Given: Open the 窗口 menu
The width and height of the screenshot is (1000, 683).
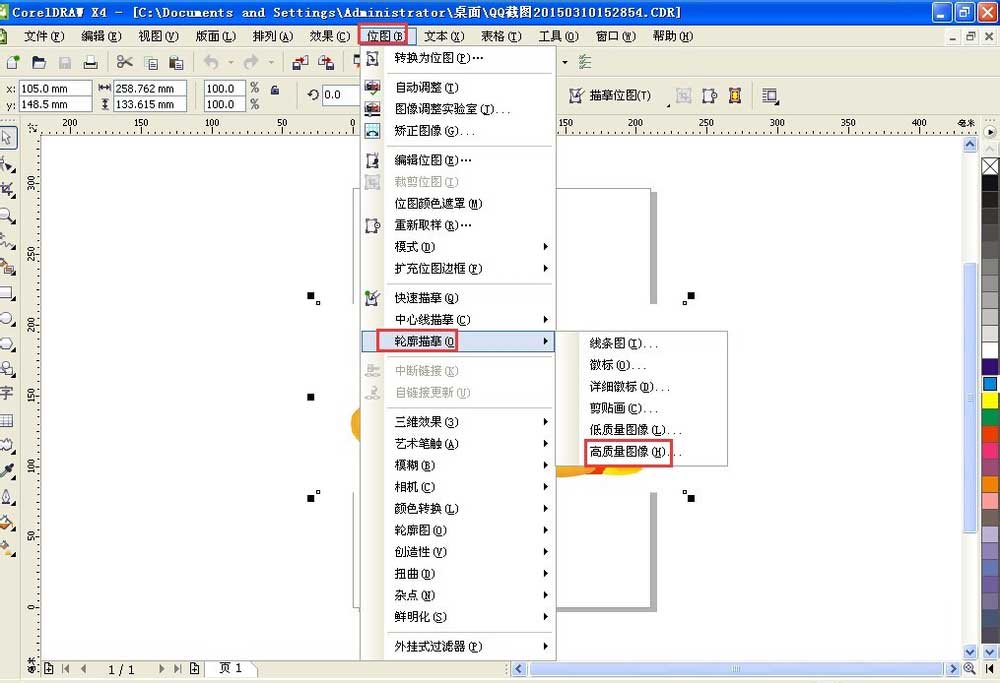Looking at the screenshot, I should click(615, 36).
